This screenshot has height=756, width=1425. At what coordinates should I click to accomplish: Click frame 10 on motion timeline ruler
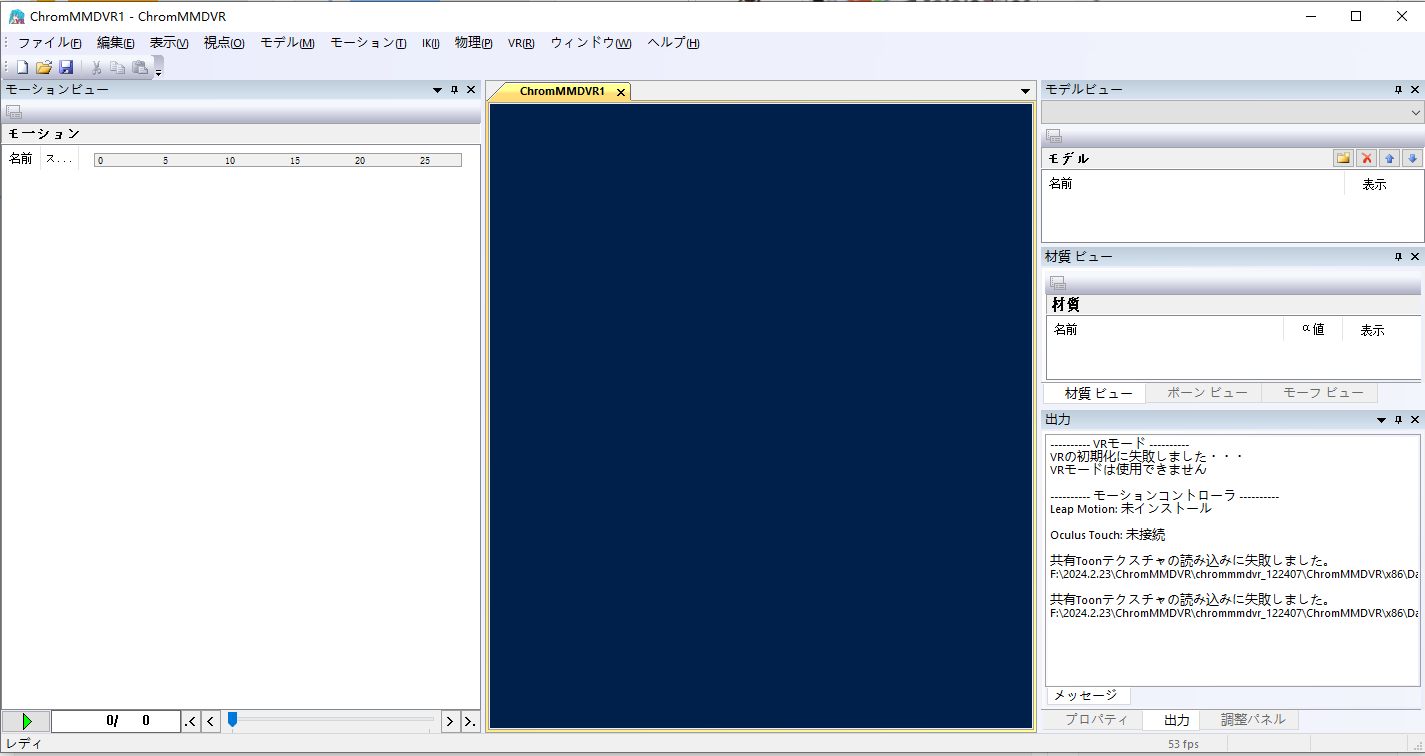(230, 160)
